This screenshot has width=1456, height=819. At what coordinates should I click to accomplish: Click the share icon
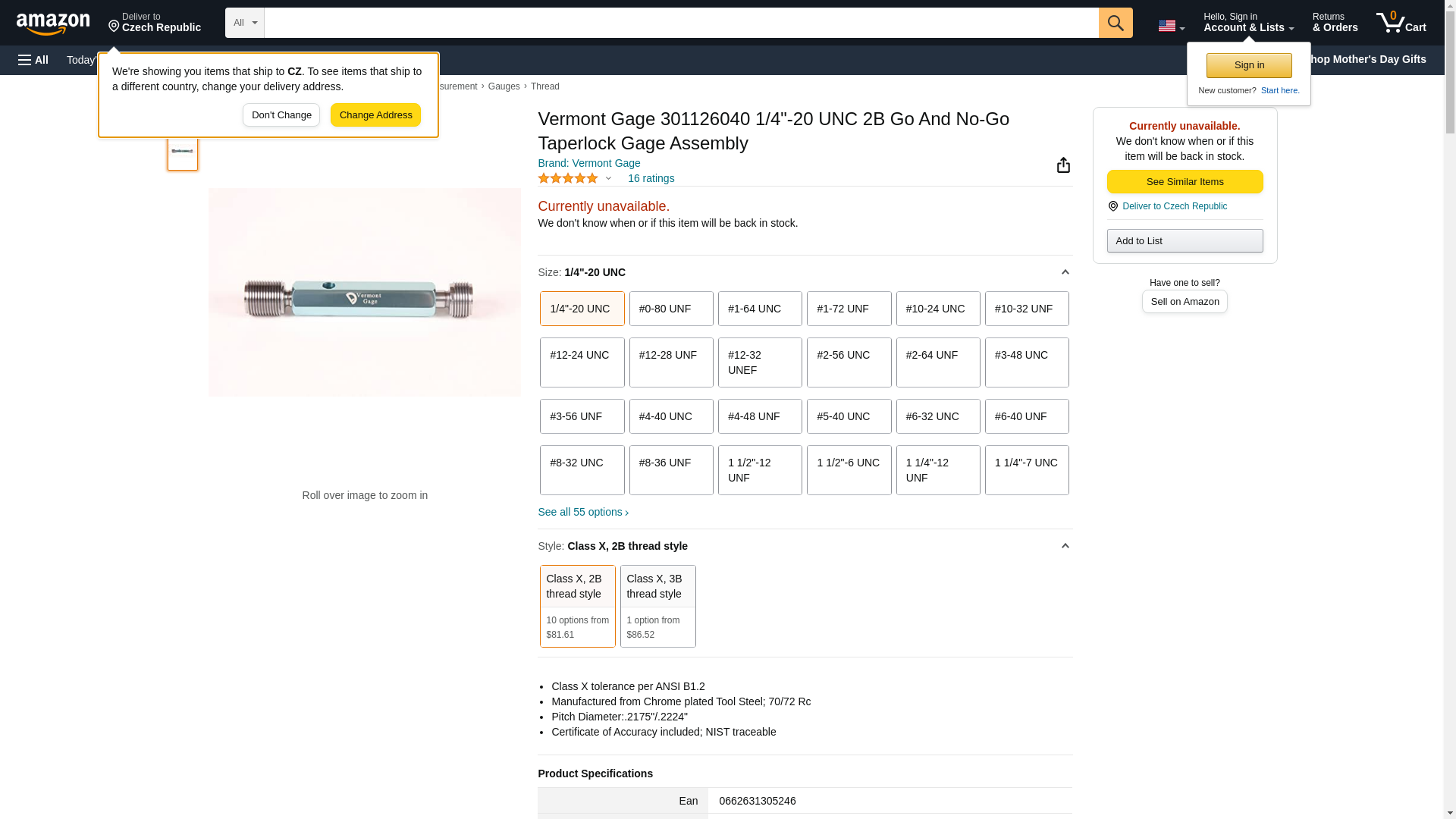1063,165
